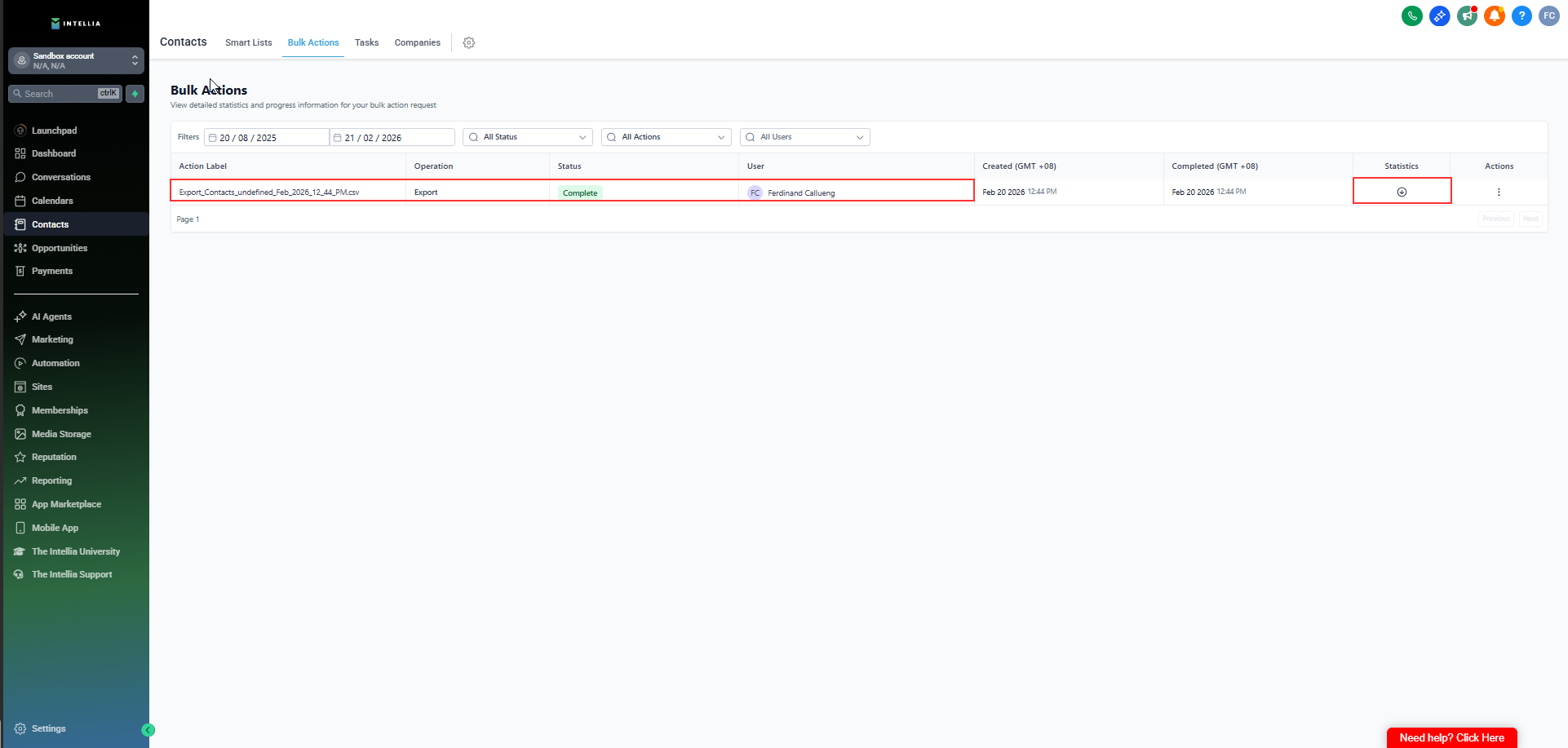Open the megaphone announcements icon

click(x=1467, y=15)
